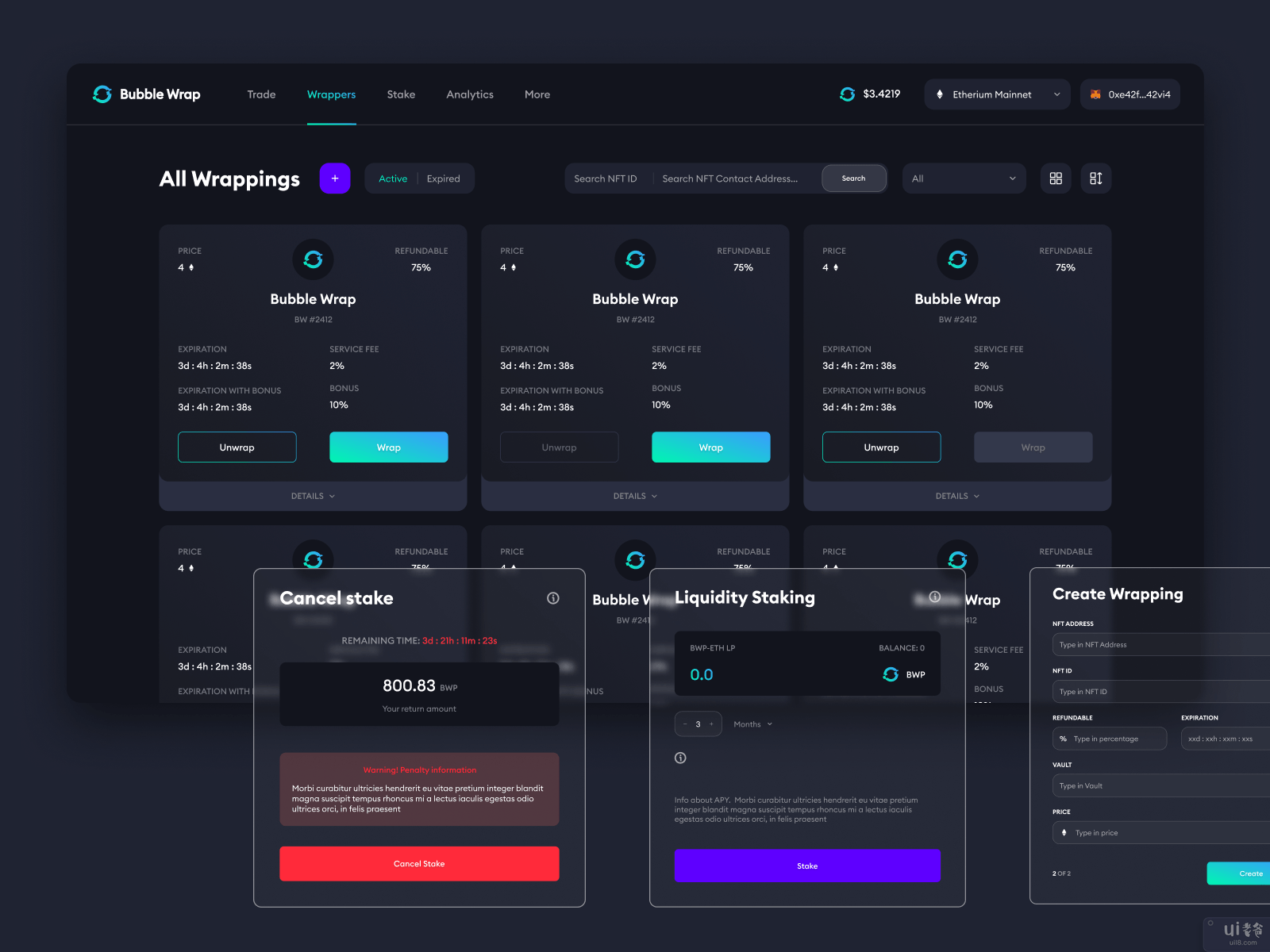
Task: Click the Bubble Wrap logo icon
Action: pos(102,94)
